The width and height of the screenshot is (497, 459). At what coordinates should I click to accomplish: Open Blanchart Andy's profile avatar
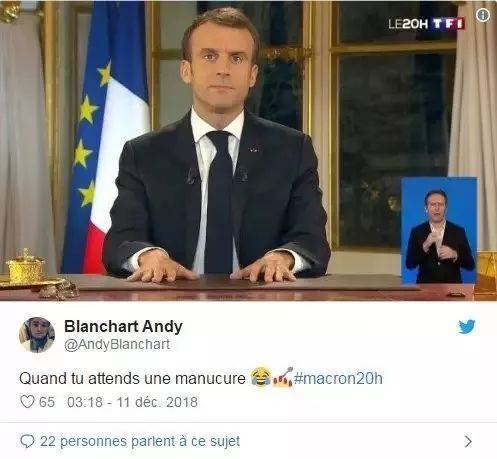(37, 335)
